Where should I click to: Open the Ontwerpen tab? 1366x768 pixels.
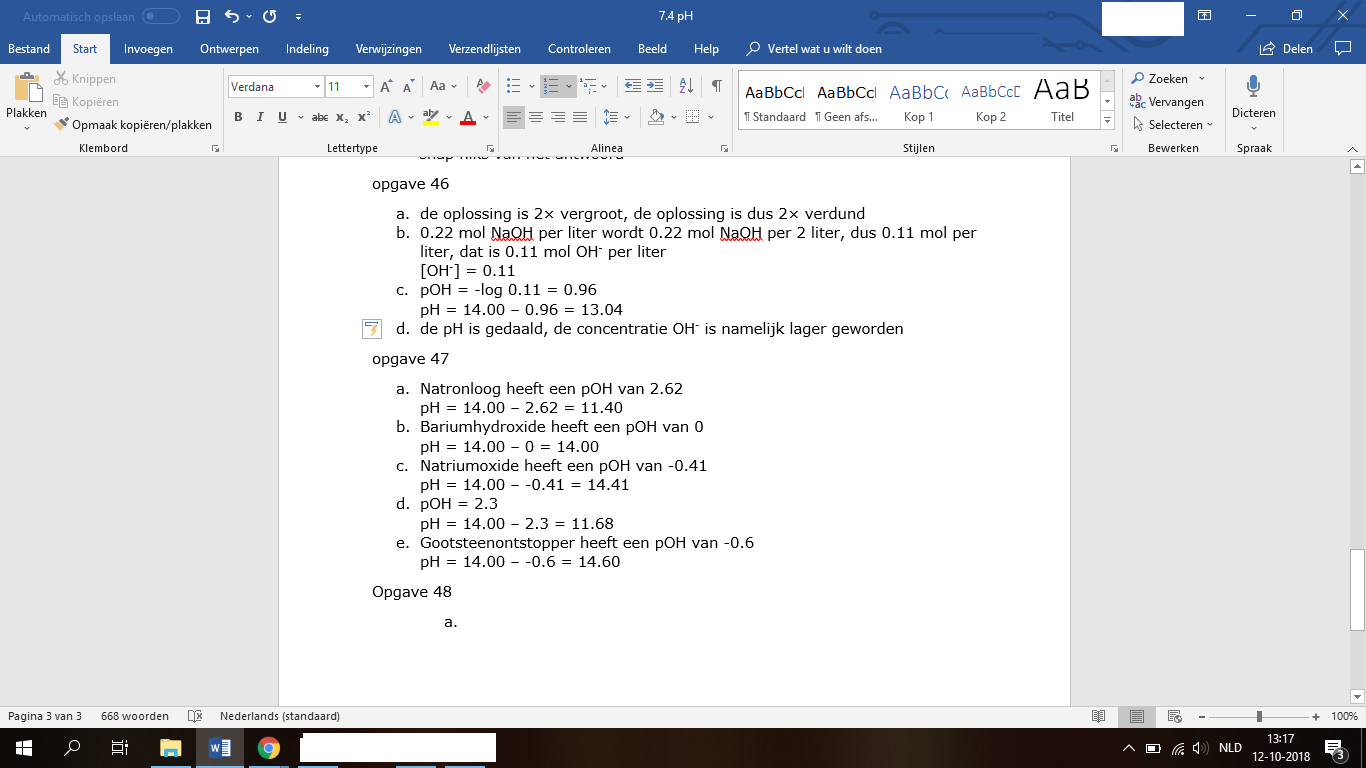[229, 49]
